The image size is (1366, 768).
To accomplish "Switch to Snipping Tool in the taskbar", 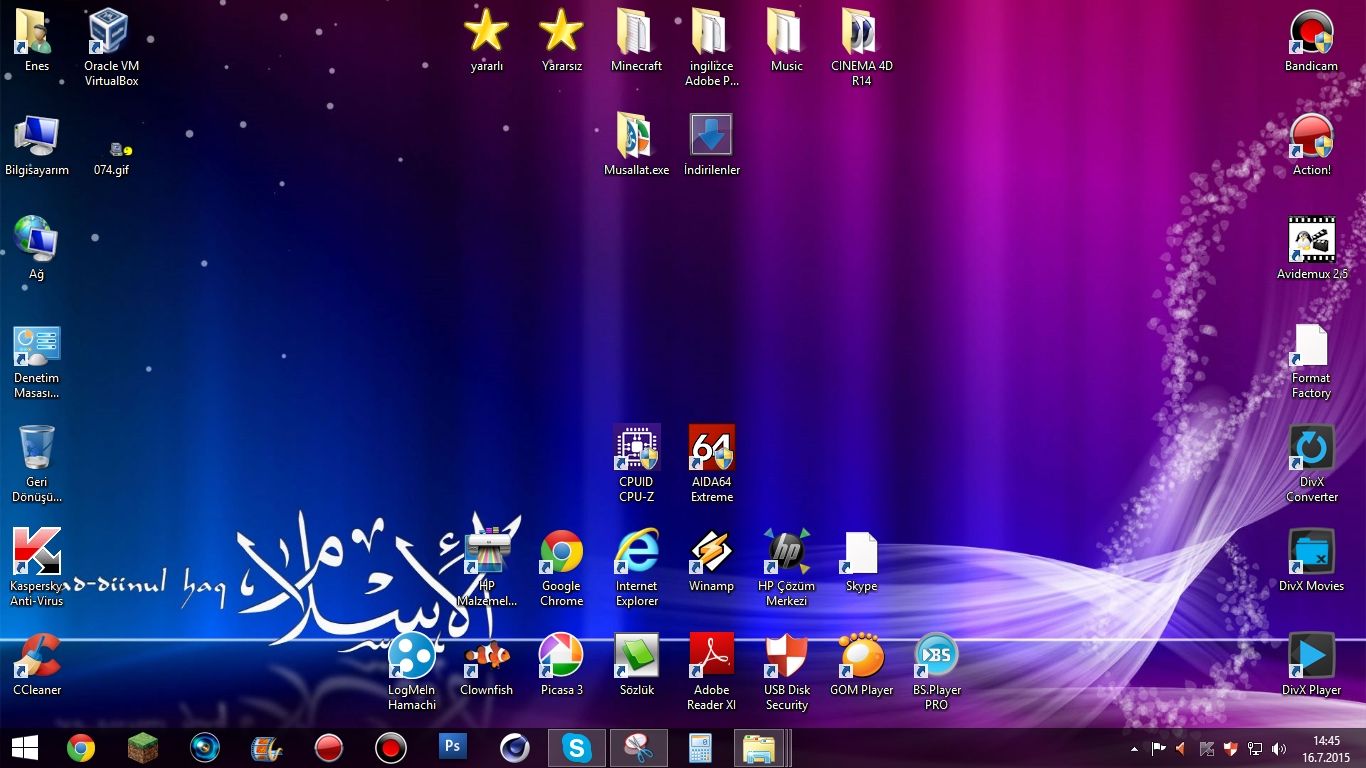I will click(x=639, y=748).
